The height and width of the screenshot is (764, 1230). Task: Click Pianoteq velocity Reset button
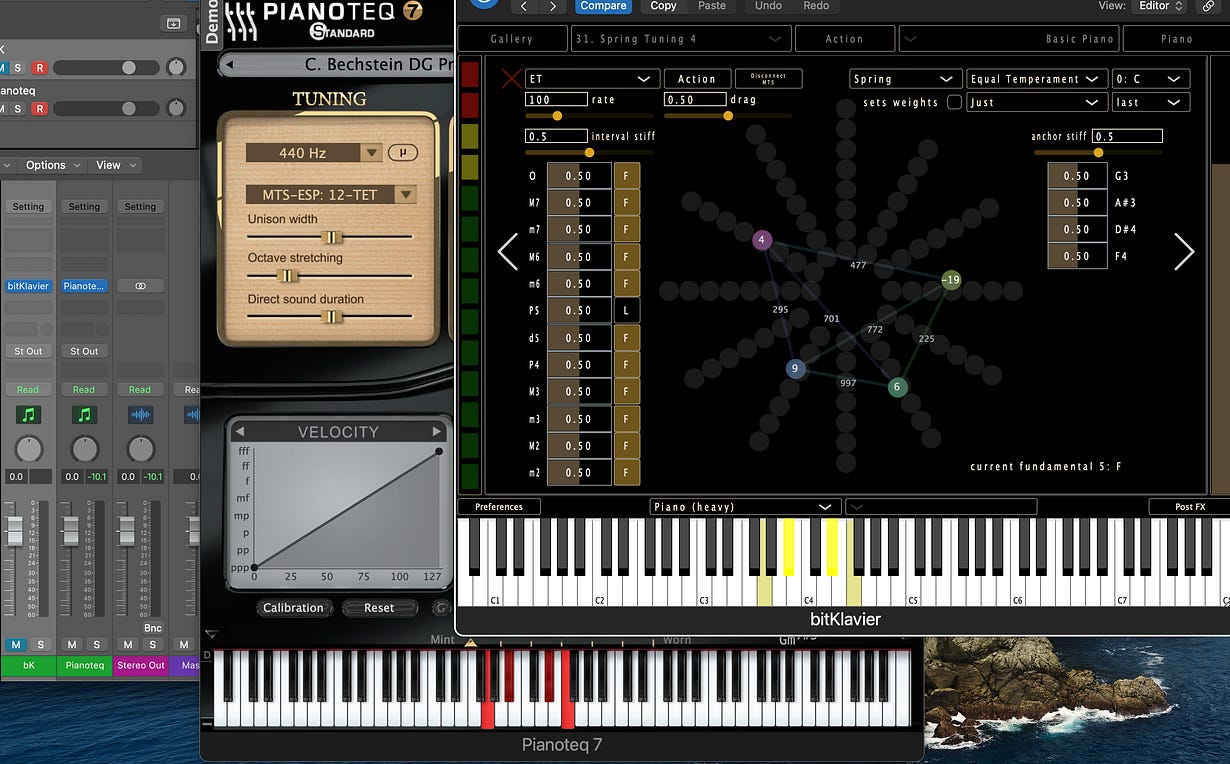pos(379,608)
